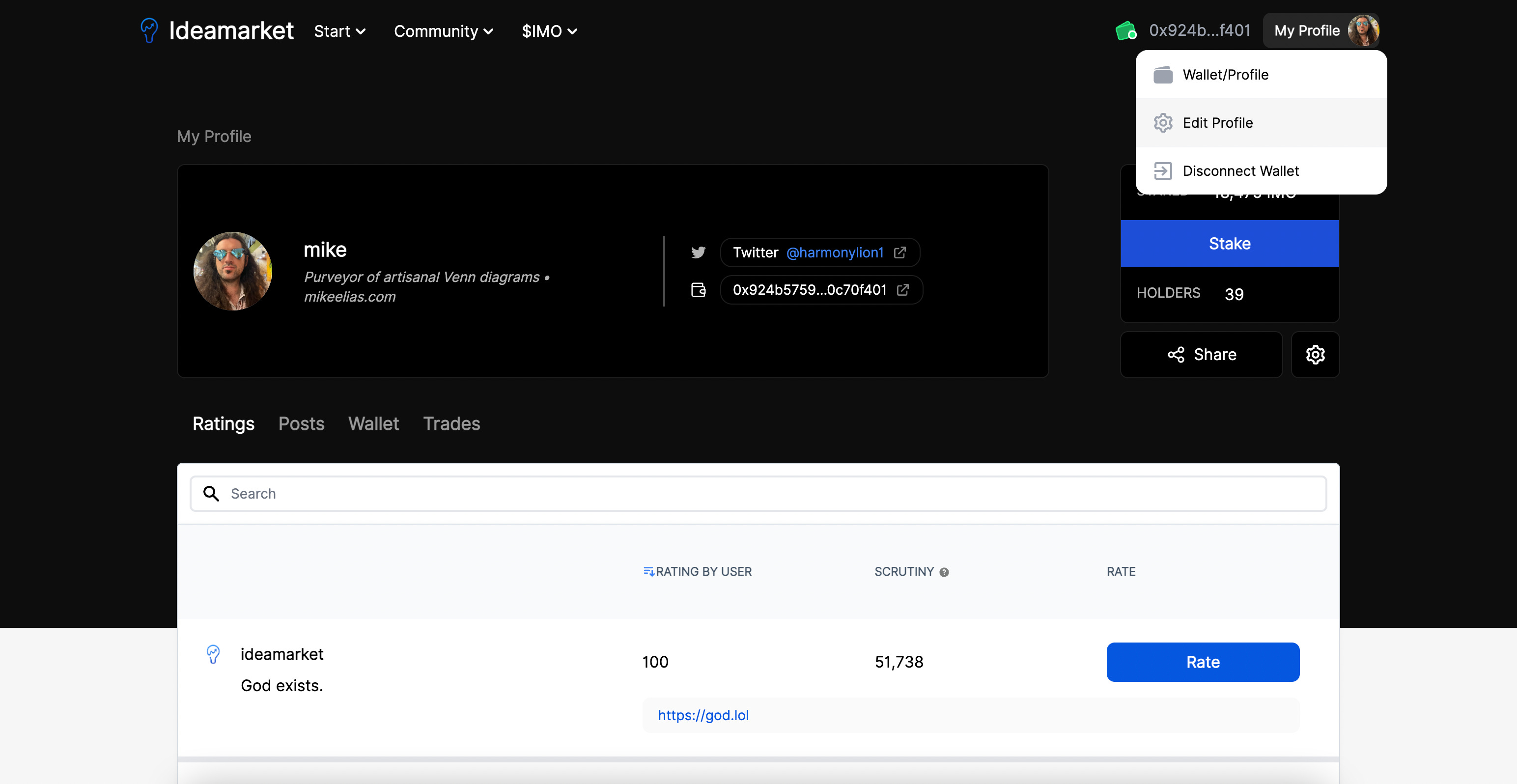The width and height of the screenshot is (1517, 784).
Task: Click the Share button
Action: 1201,355
